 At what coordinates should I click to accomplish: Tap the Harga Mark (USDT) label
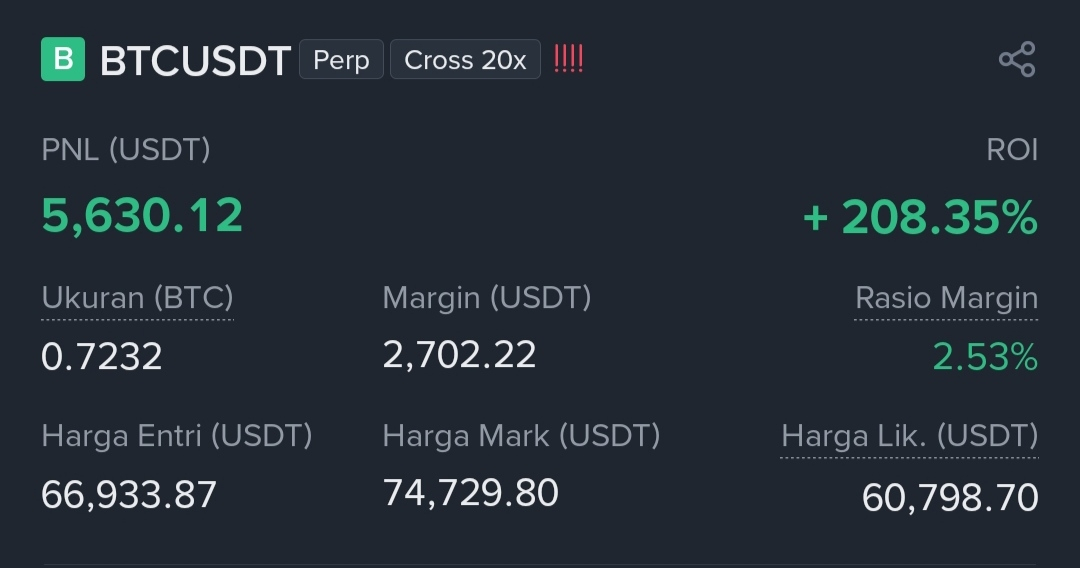tap(521, 436)
